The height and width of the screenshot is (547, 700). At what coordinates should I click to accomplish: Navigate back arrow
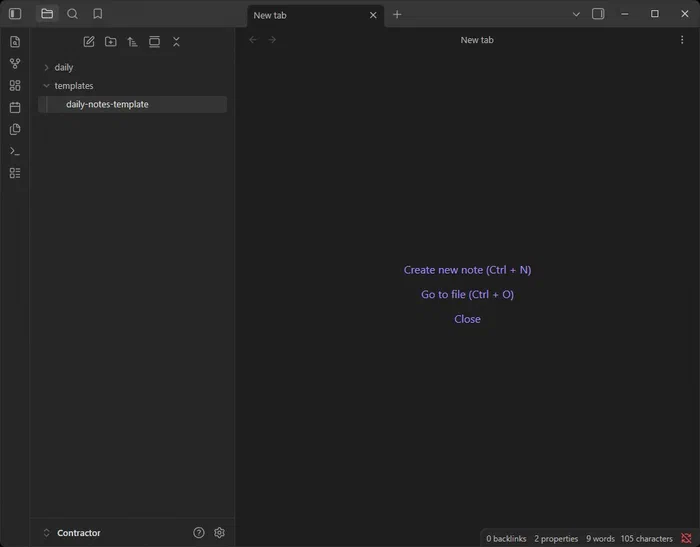tap(253, 40)
